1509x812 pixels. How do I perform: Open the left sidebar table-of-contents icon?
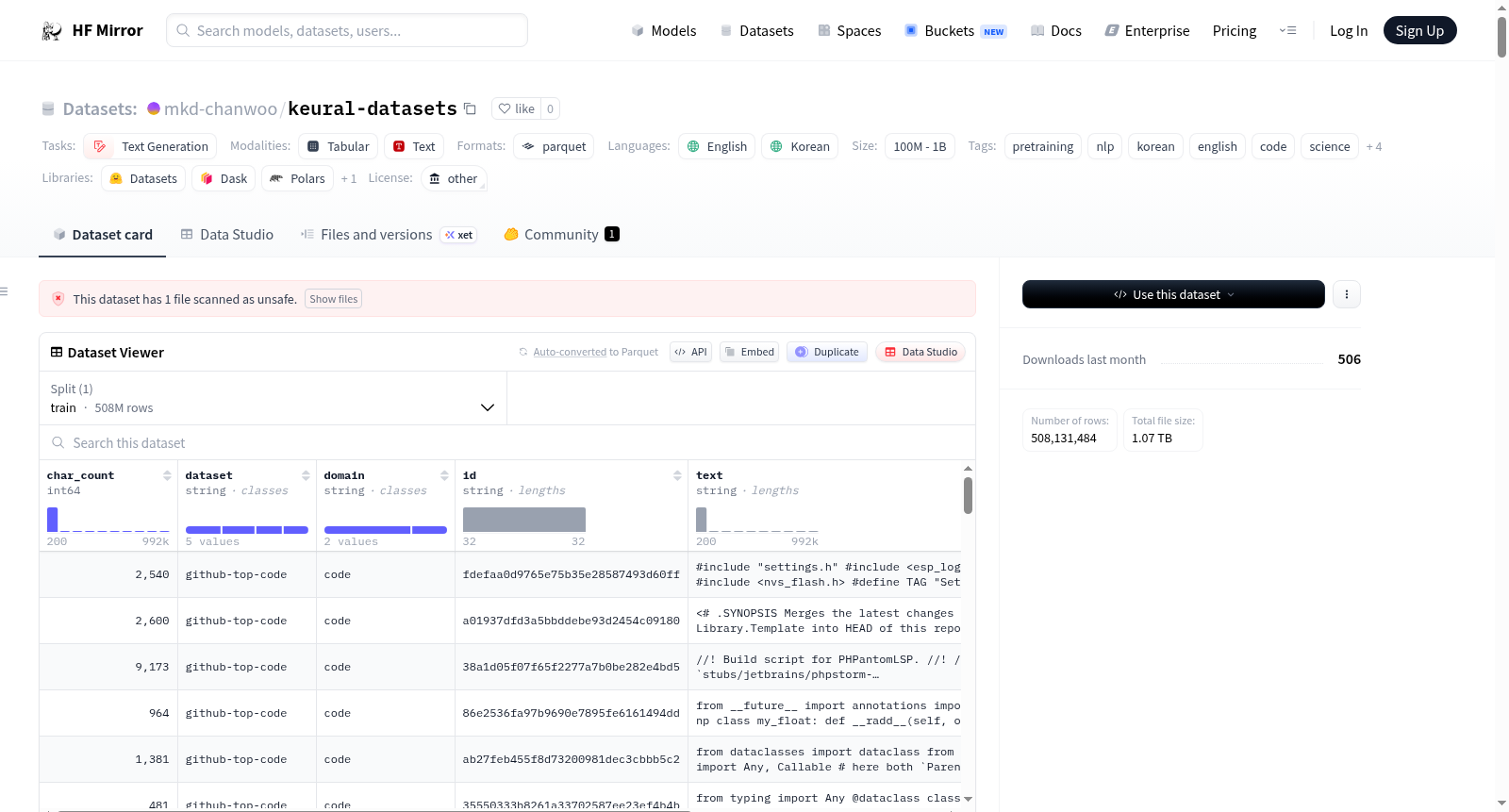pyautogui.click(x=4, y=291)
